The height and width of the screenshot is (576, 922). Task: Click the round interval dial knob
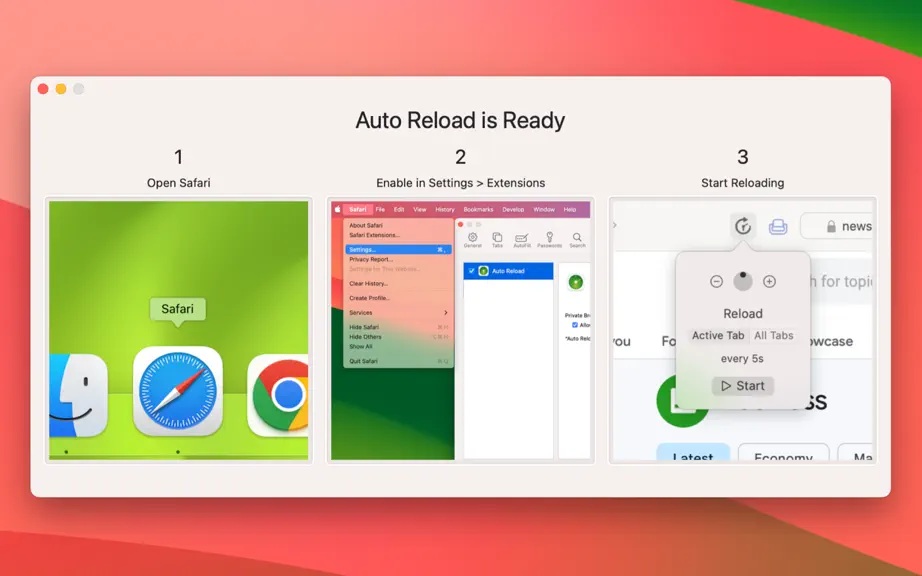743,281
